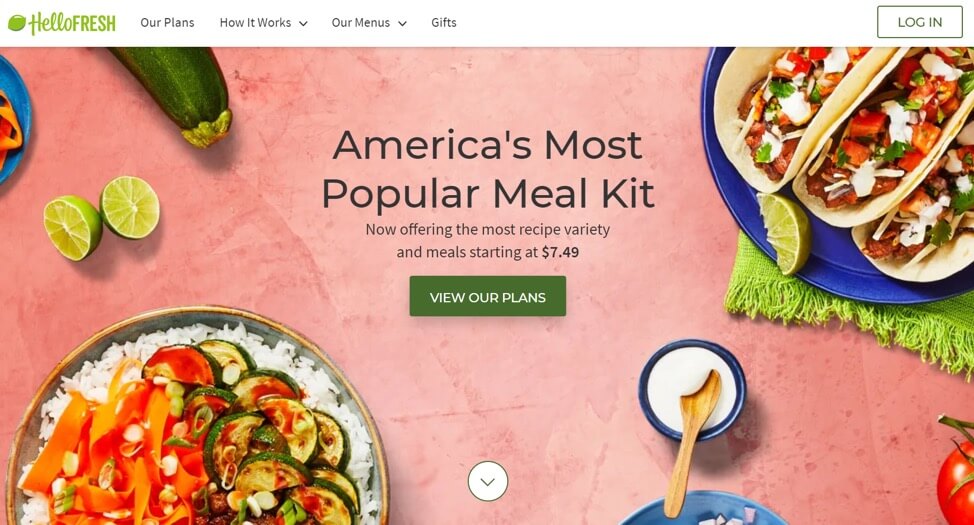The image size is (974, 525).
Task: Click the HelloFresh lime logo icon
Action: click(x=17, y=23)
